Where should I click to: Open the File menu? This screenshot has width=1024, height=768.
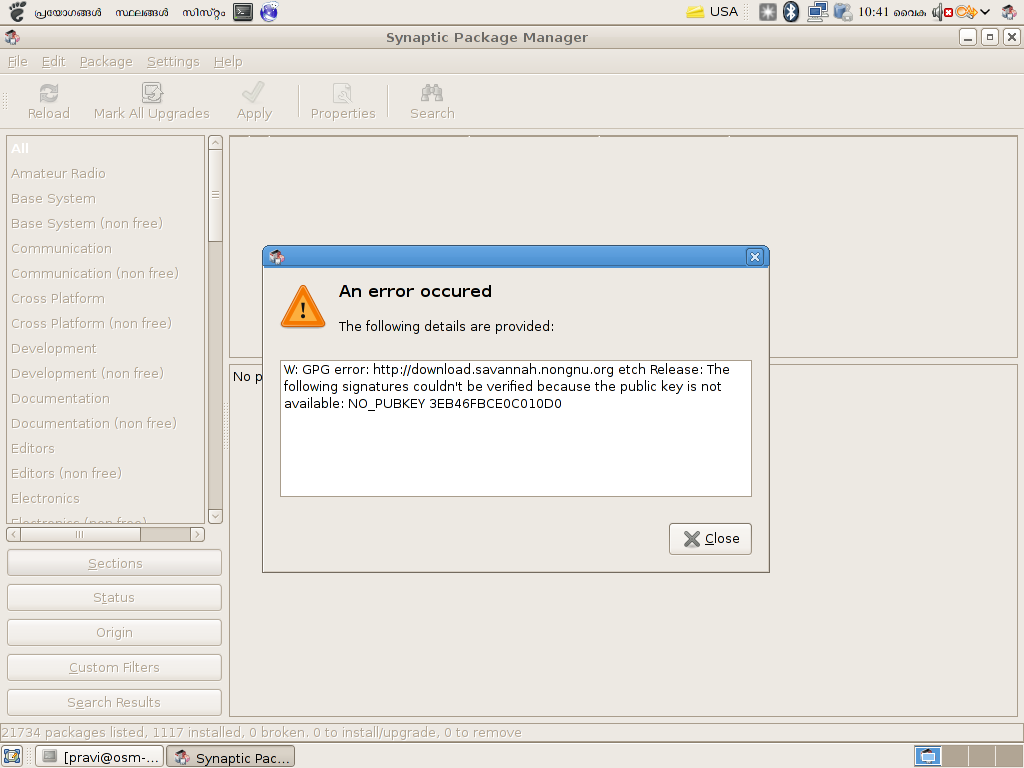click(17, 61)
